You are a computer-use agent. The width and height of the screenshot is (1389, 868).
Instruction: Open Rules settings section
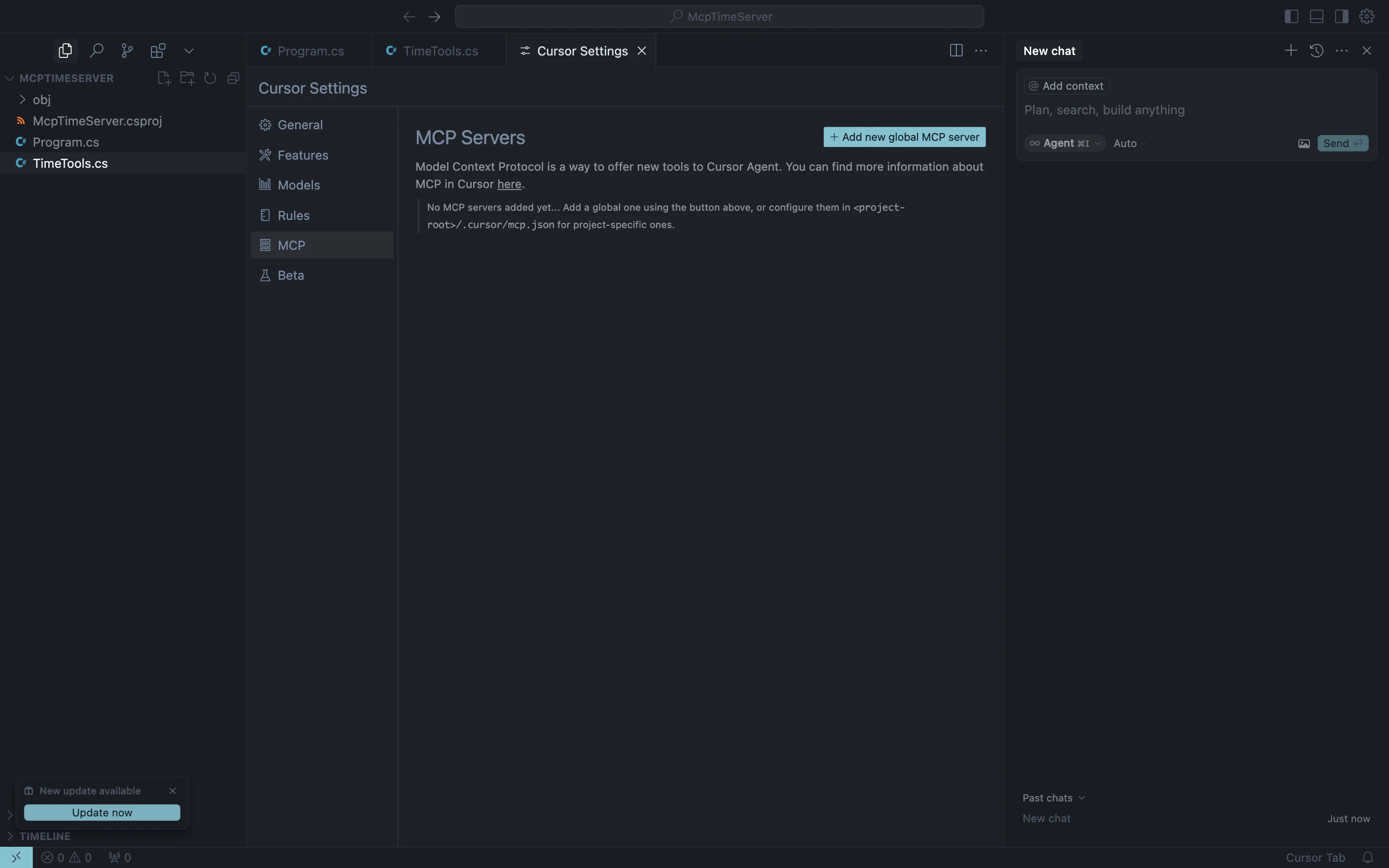pyautogui.click(x=322, y=215)
